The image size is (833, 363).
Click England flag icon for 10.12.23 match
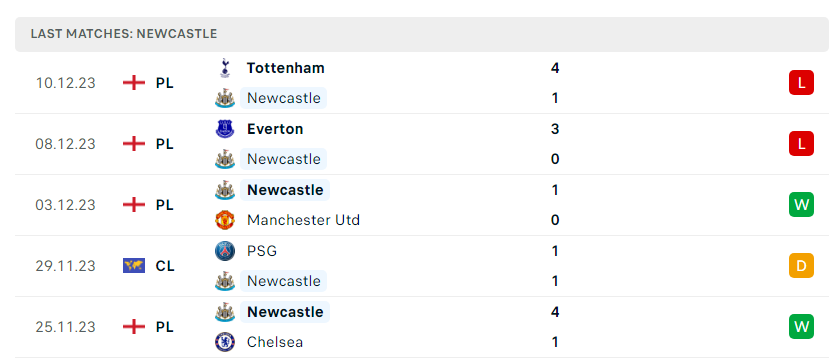pos(134,83)
